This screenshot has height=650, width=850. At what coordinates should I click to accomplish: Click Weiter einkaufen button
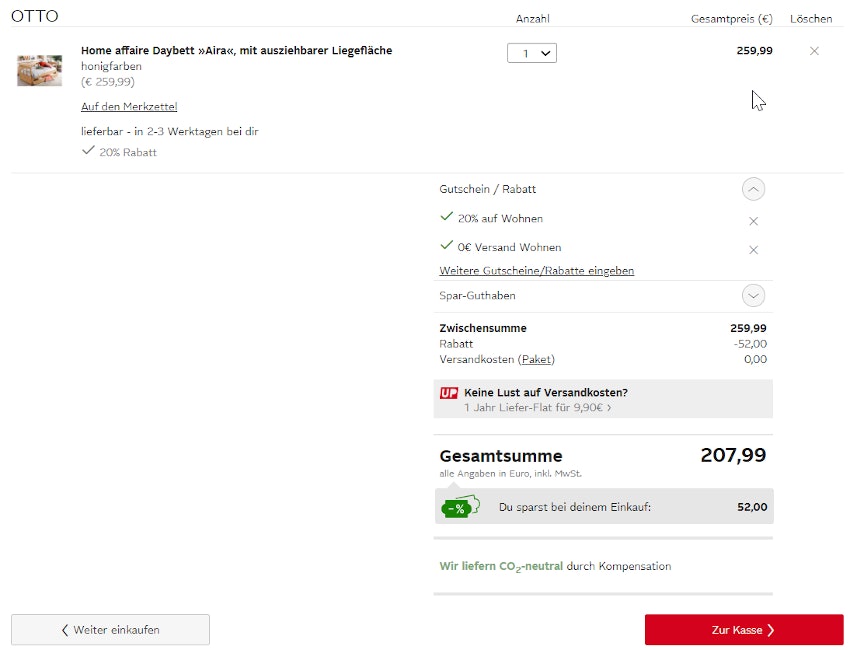click(110, 630)
